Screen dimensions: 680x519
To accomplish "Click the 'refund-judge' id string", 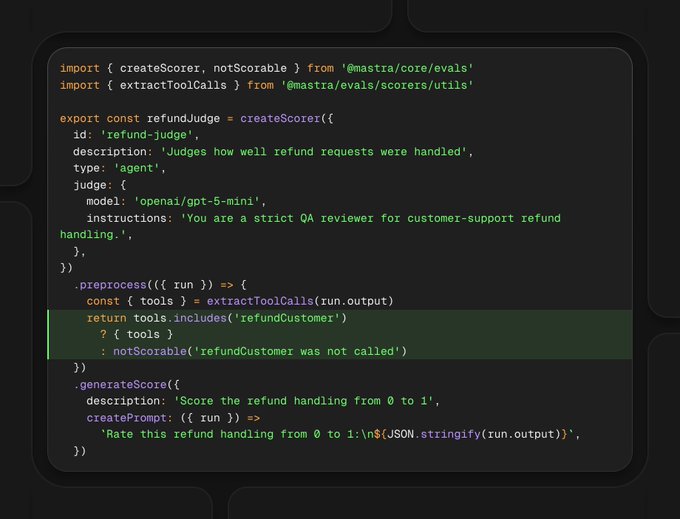I will click(146, 135).
